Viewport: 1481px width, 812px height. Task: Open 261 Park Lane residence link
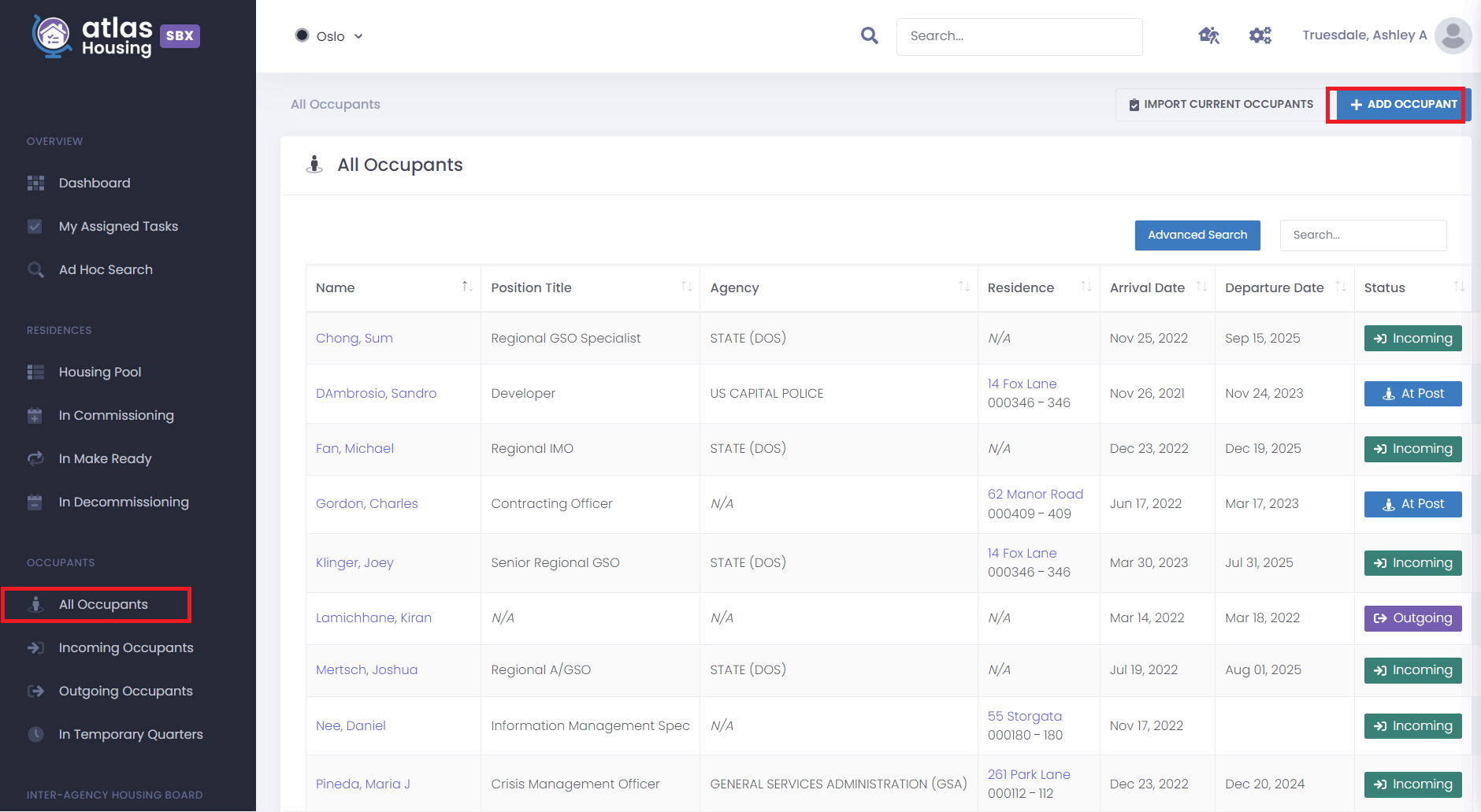pyautogui.click(x=1029, y=774)
